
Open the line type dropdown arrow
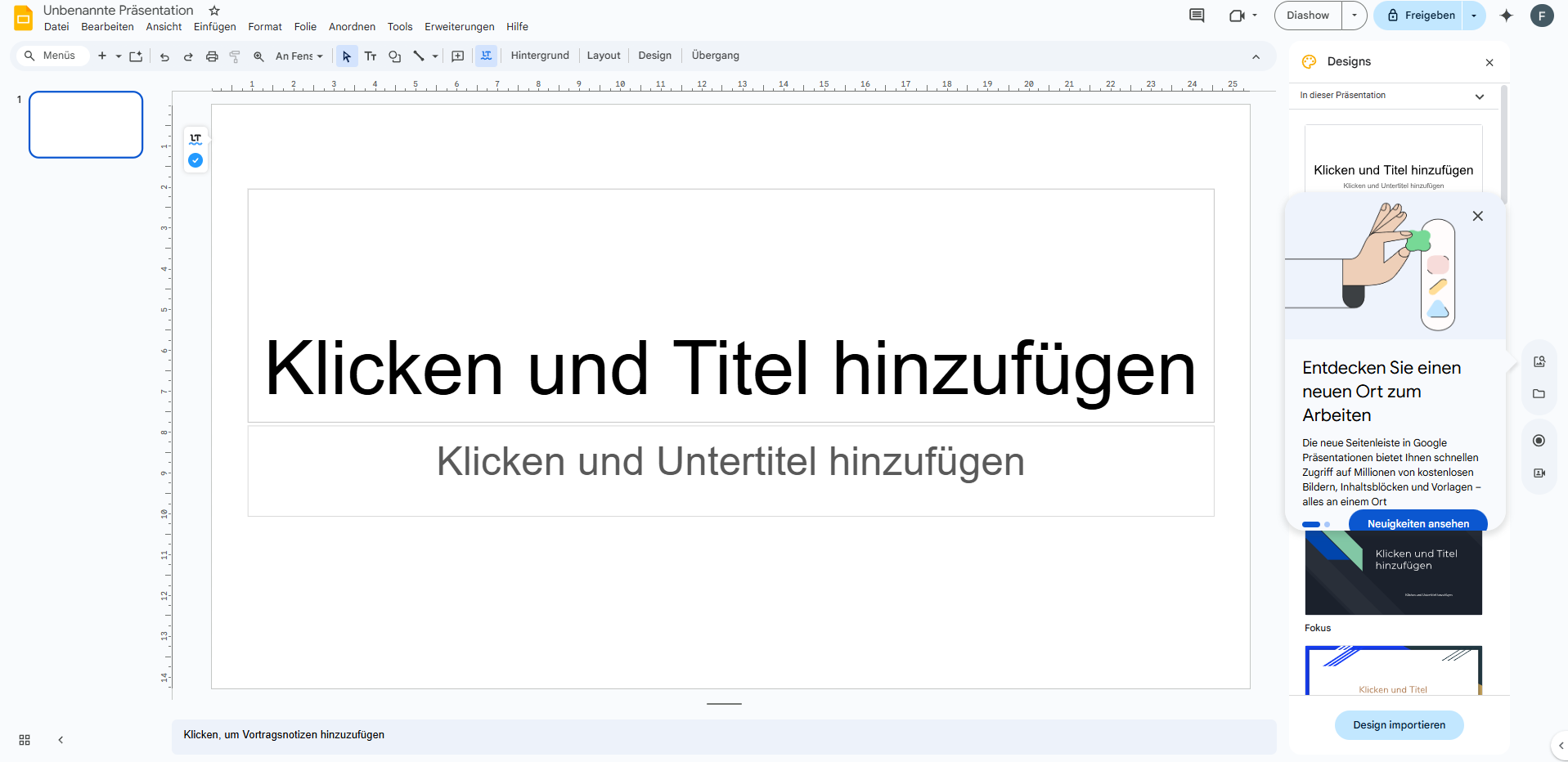pyautogui.click(x=435, y=56)
